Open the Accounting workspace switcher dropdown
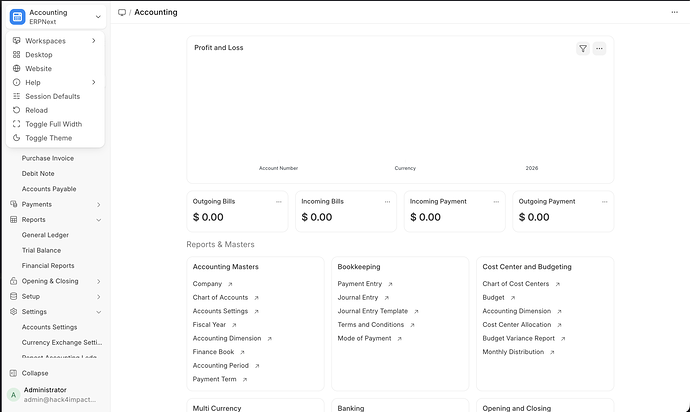The image size is (690, 412). click(x=98, y=17)
